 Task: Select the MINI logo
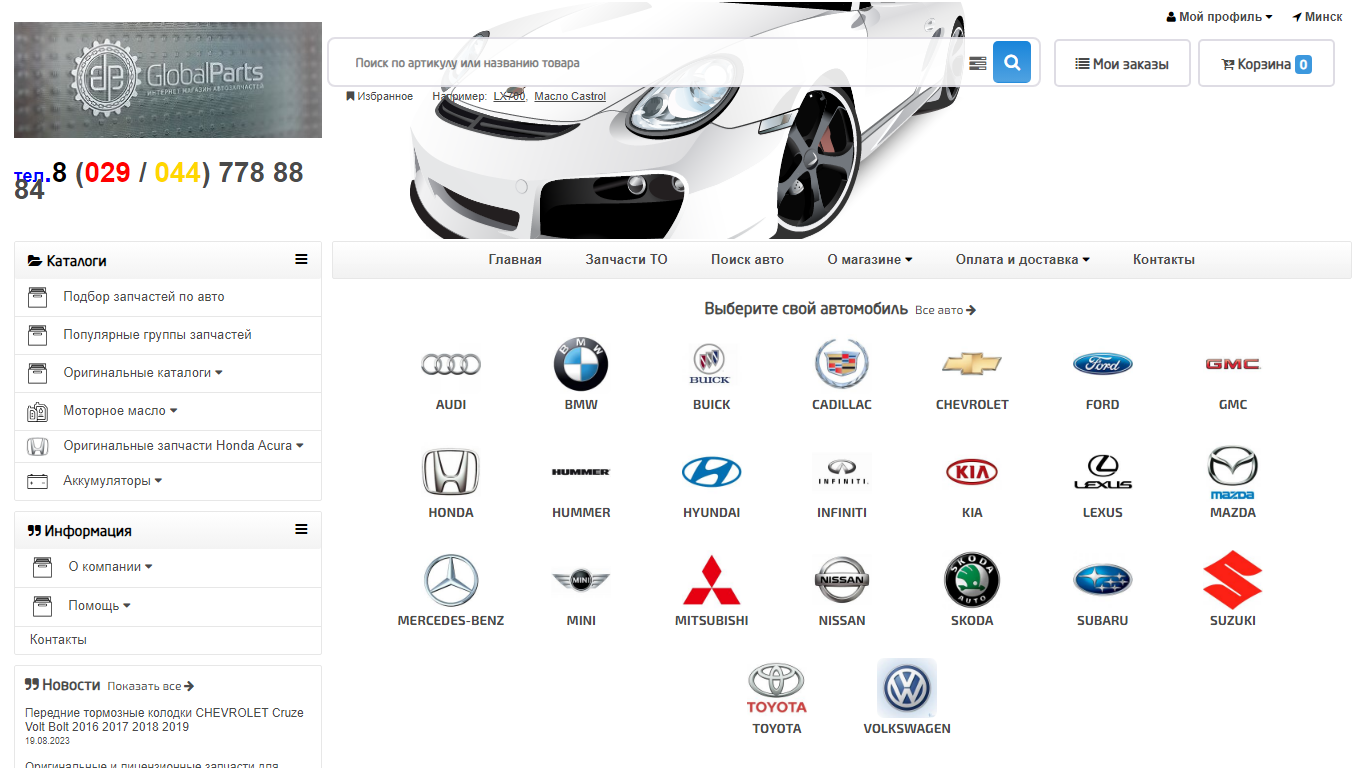581,580
